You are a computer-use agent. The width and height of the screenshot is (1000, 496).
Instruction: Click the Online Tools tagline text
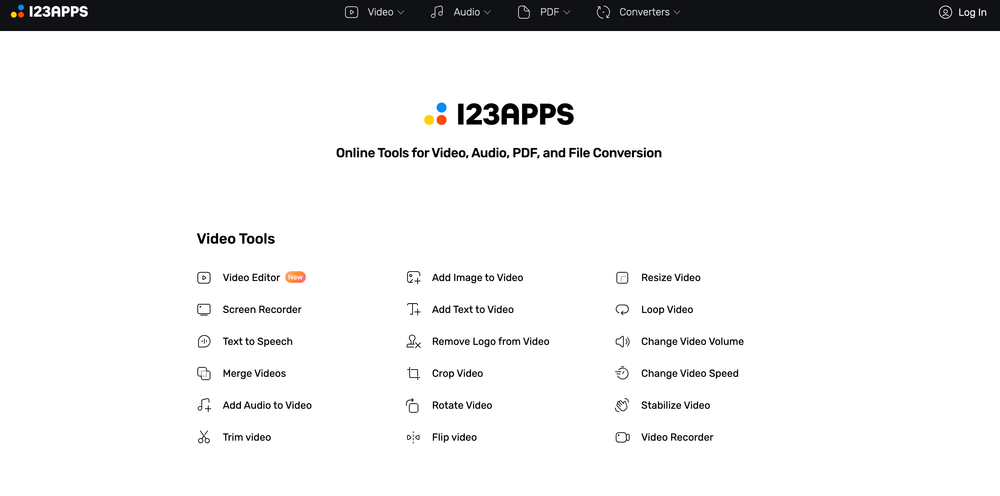click(499, 153)
